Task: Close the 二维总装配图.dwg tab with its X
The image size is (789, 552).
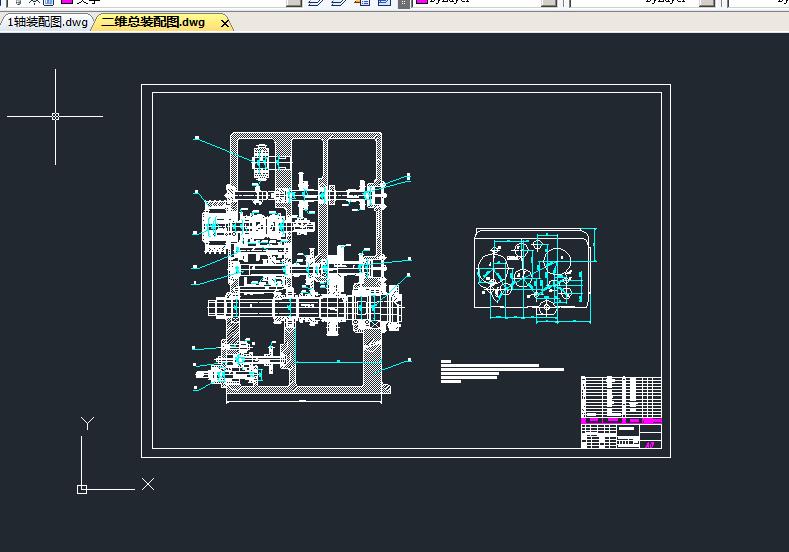Action: 225,23
